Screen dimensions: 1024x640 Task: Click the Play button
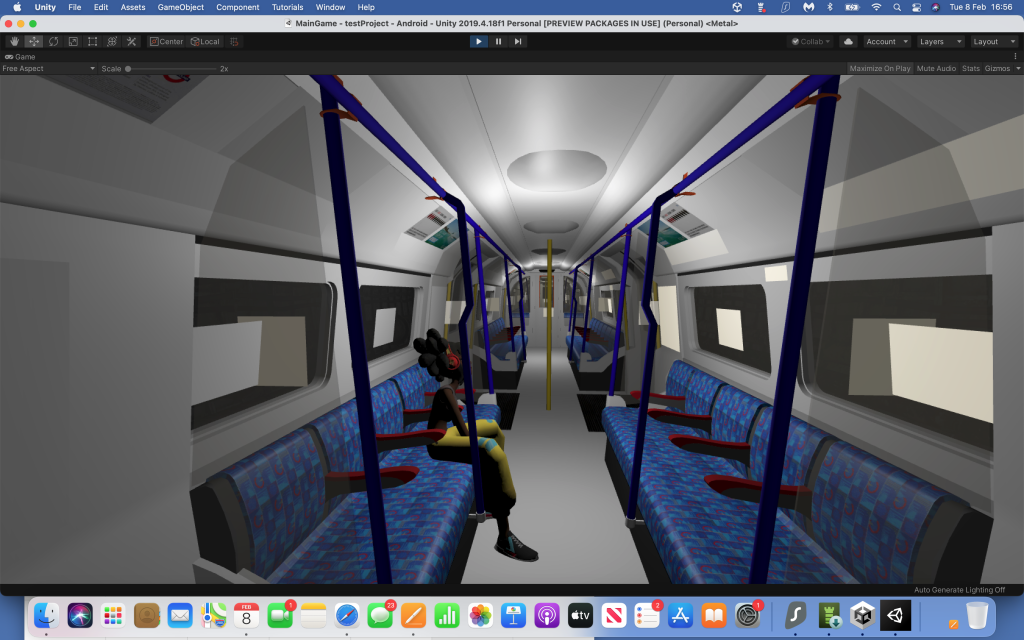(x=479, y=41)
